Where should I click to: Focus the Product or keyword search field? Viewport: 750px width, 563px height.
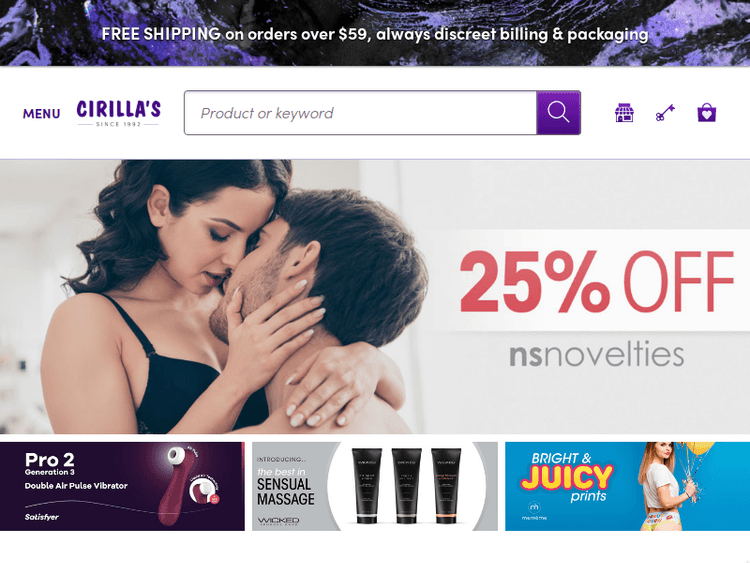coord(360,112)
